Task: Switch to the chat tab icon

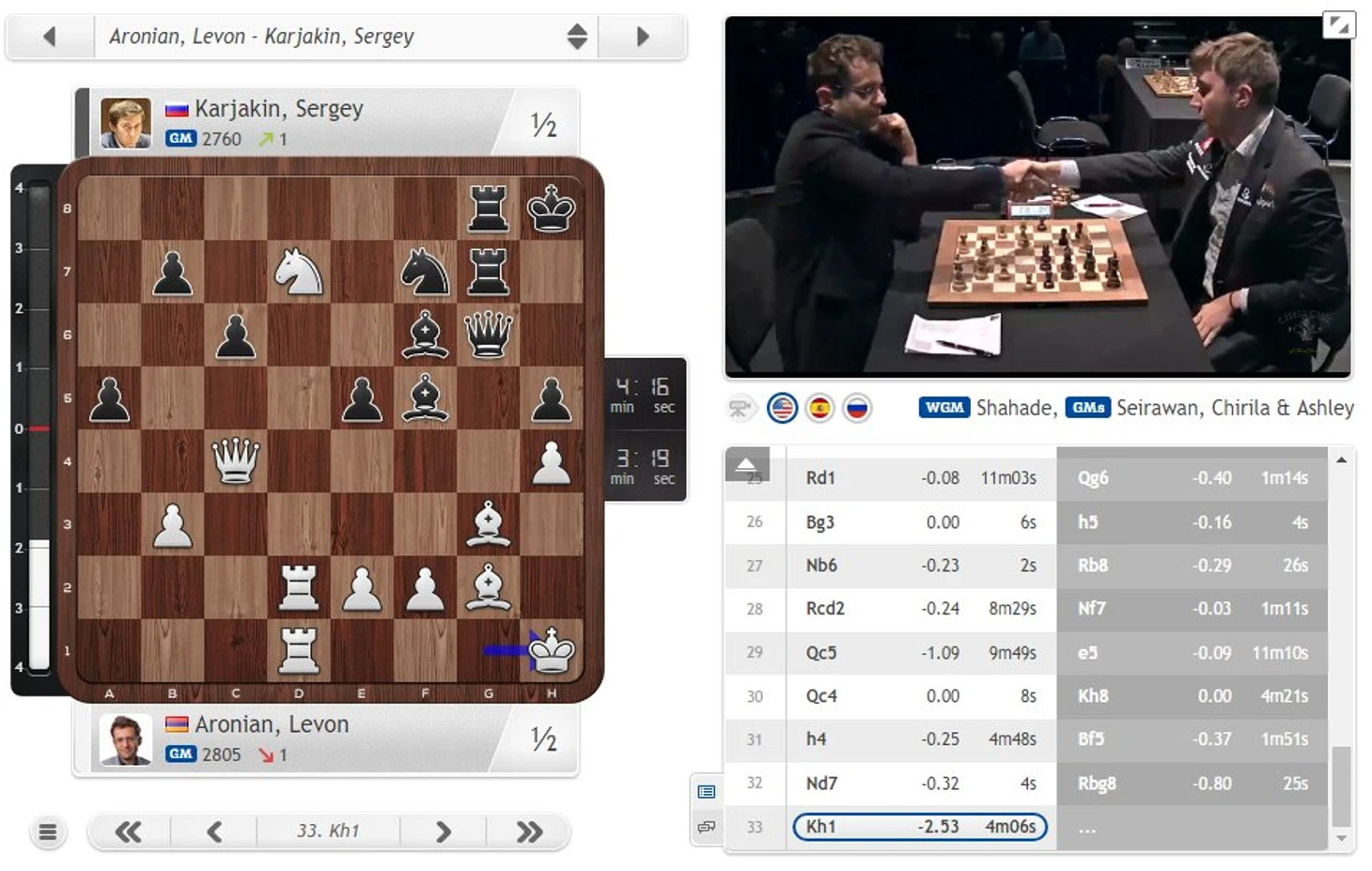Action: [707, 827]
